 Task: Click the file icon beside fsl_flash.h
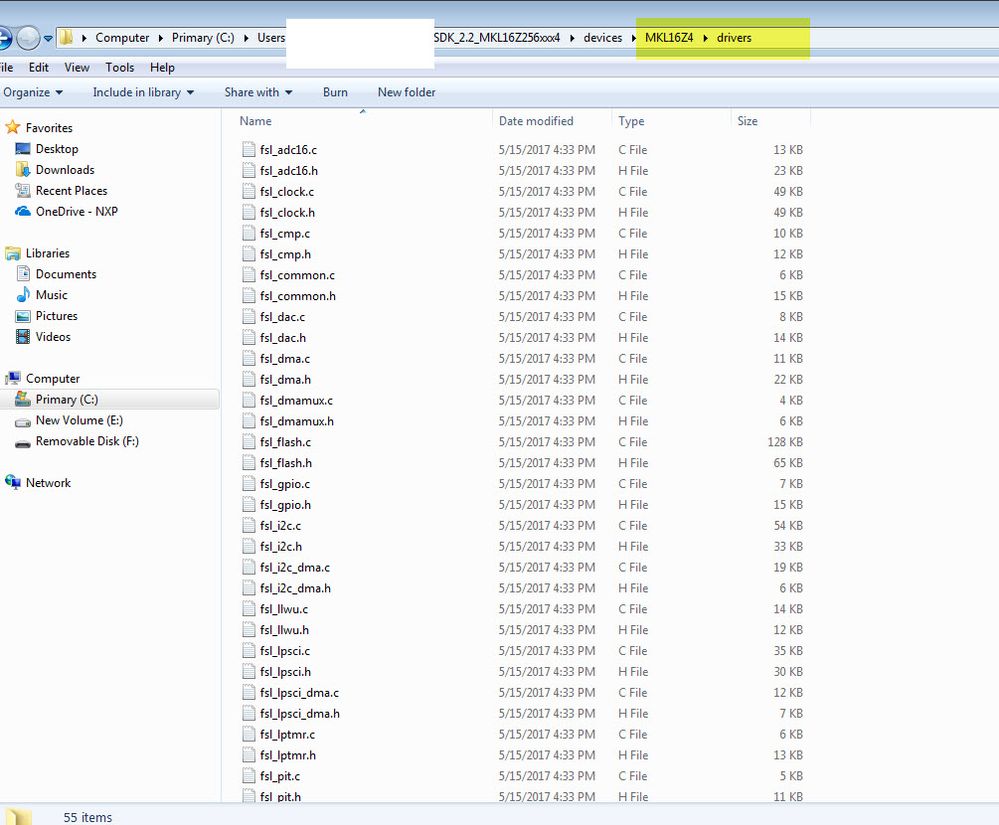pyautogui.click(x=249, y=463)
